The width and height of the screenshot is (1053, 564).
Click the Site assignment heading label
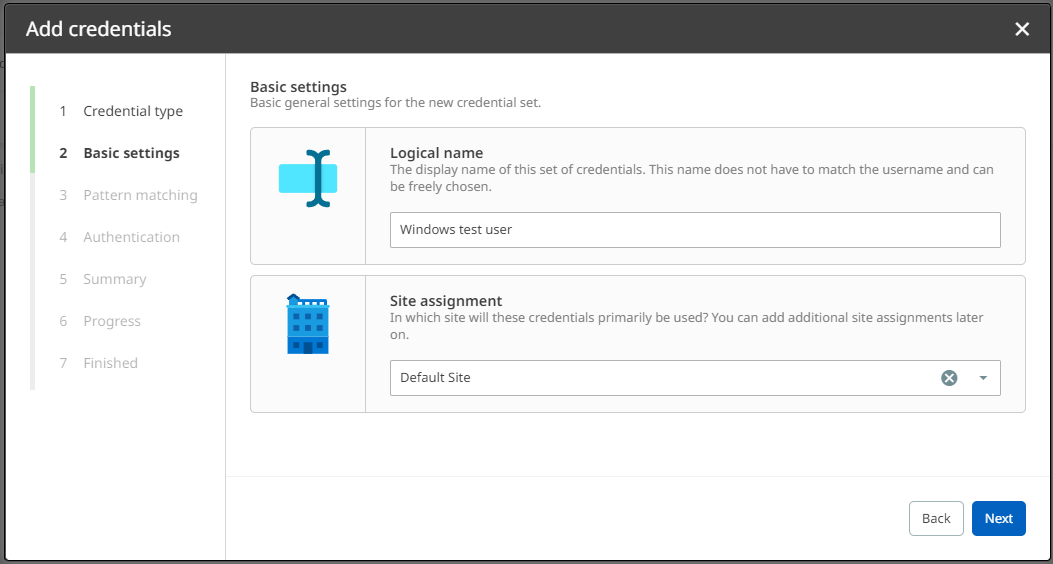point(445,300)
